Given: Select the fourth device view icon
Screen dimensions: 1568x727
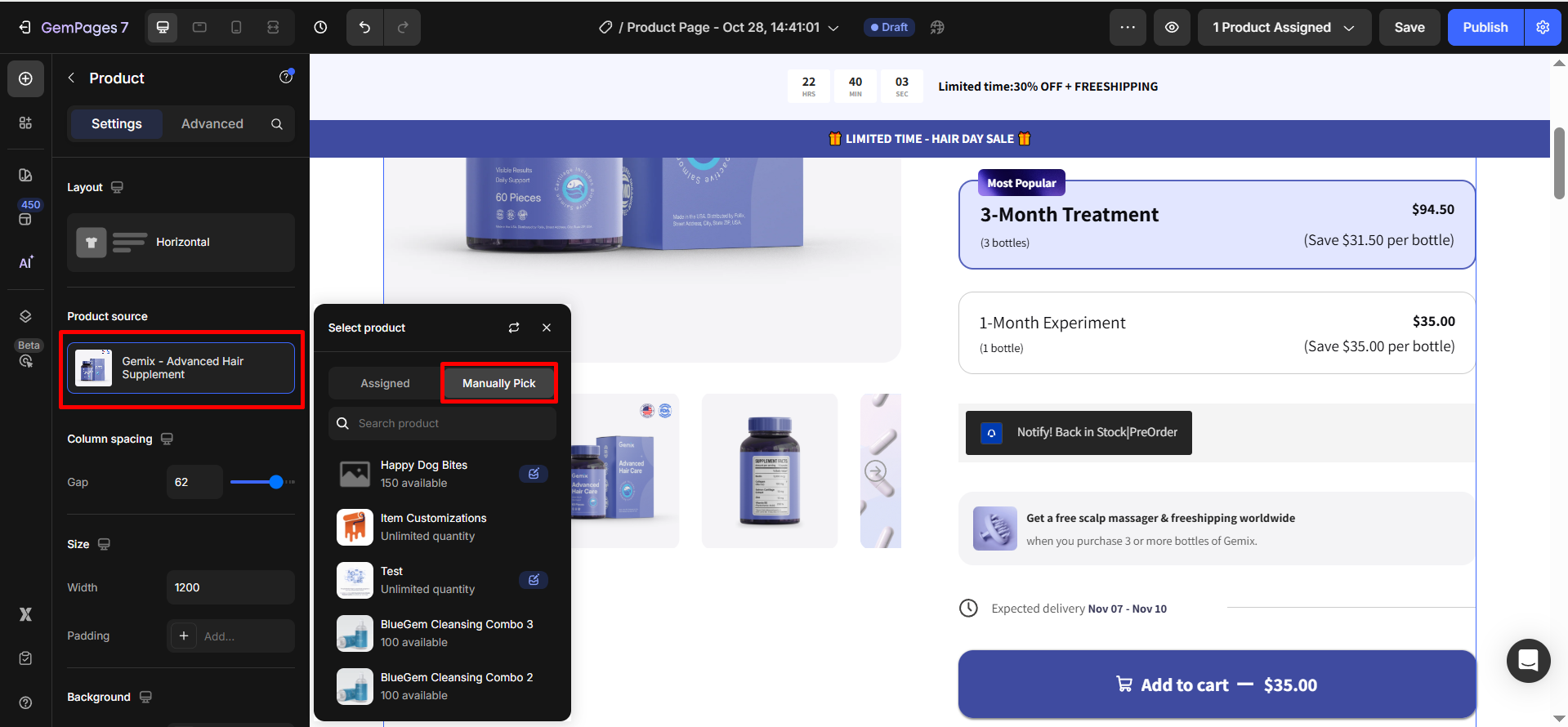Looking at the screenshot, I should click(273, 28).
